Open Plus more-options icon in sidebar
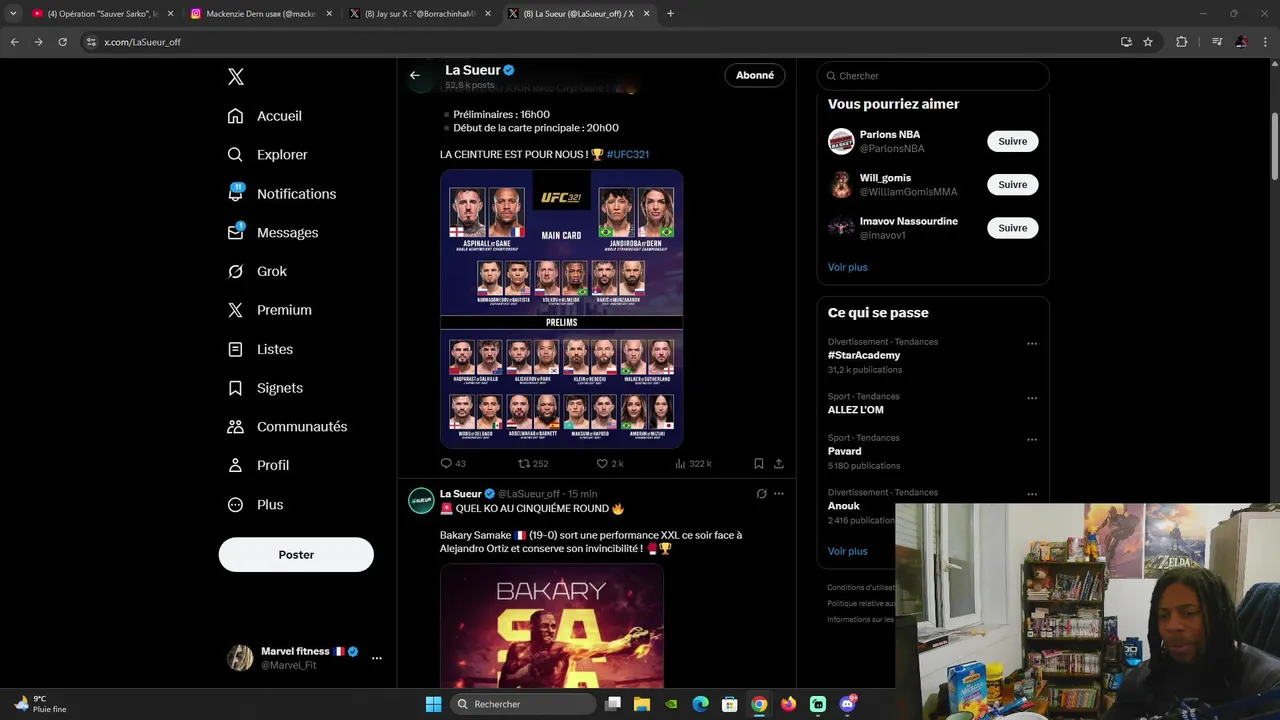The image size is (1280, 720). 235,505
